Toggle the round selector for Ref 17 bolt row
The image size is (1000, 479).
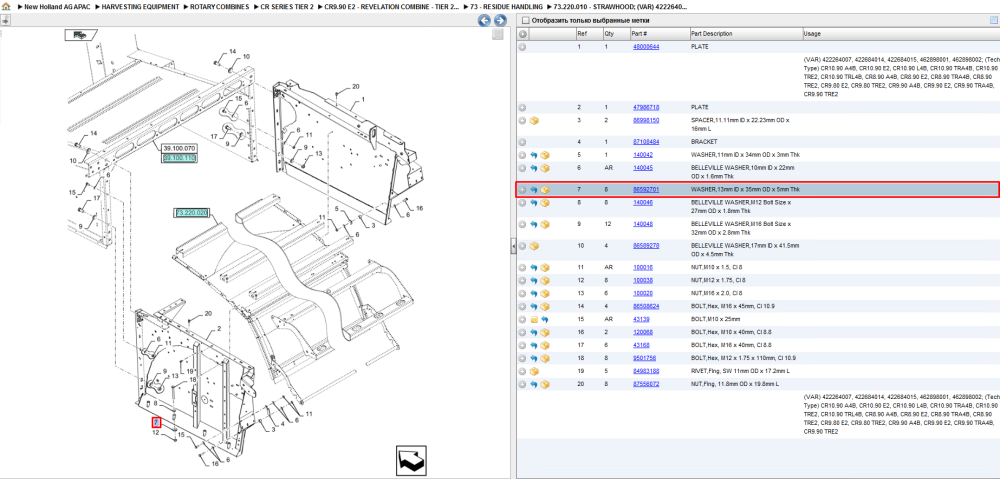tap(522, 345)
